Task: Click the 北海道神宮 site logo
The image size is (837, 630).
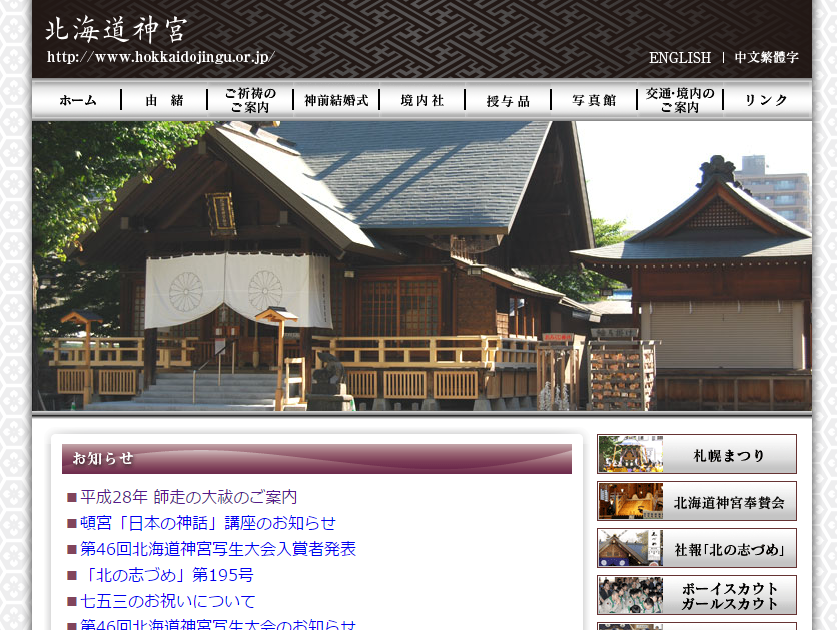Action: point(116,29)
